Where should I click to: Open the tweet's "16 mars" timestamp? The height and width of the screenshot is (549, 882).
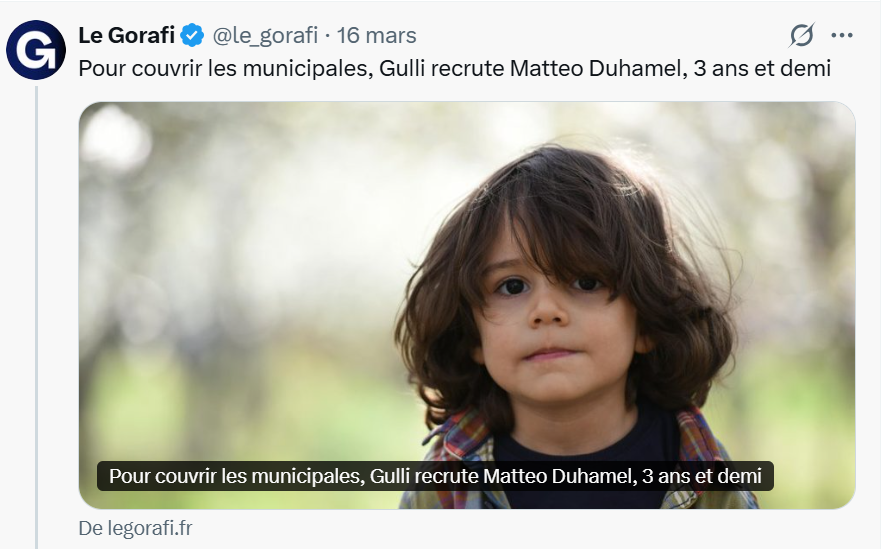coord(377,36)
